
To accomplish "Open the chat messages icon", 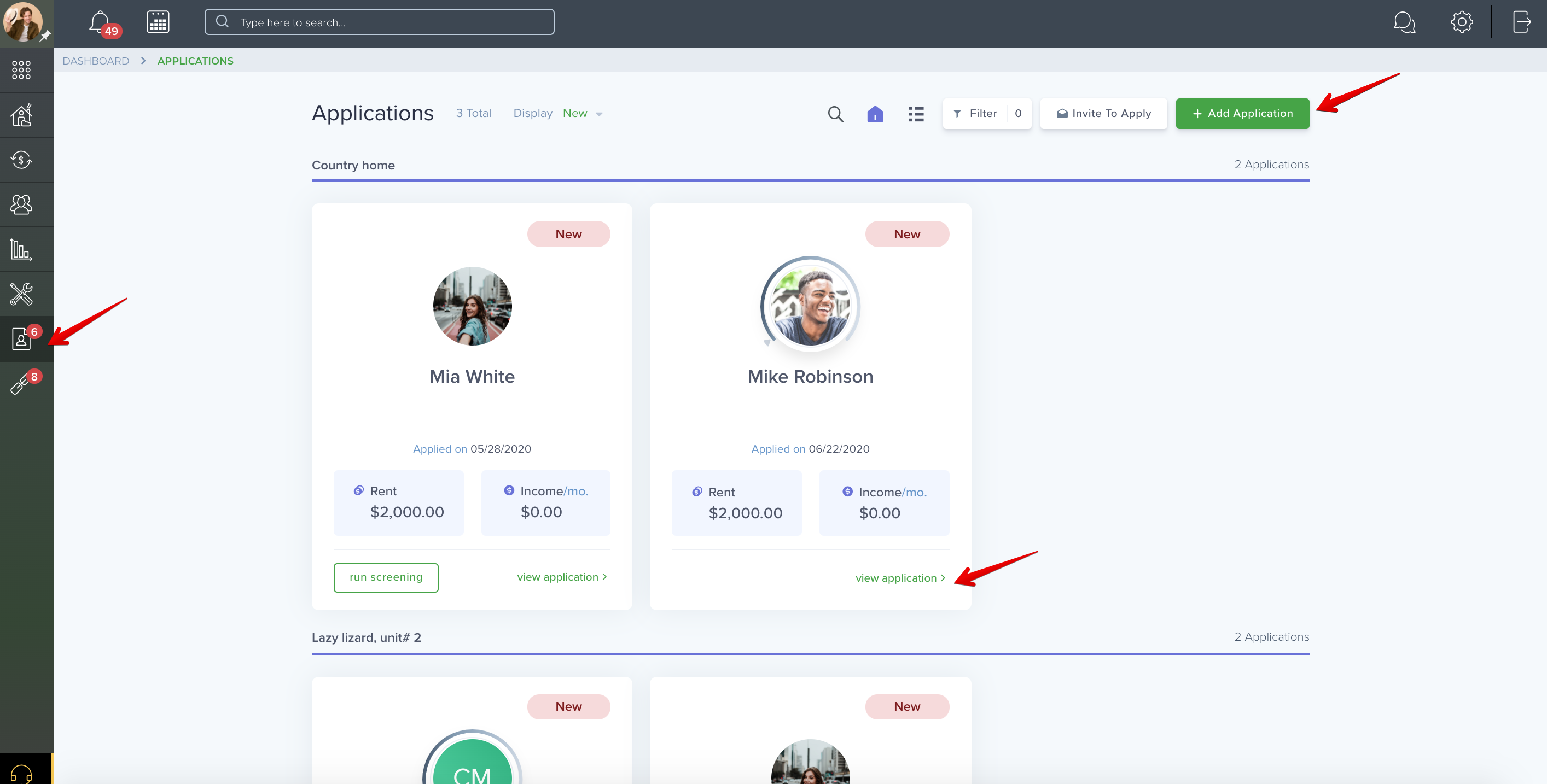I will click(x=1404, y=23).
